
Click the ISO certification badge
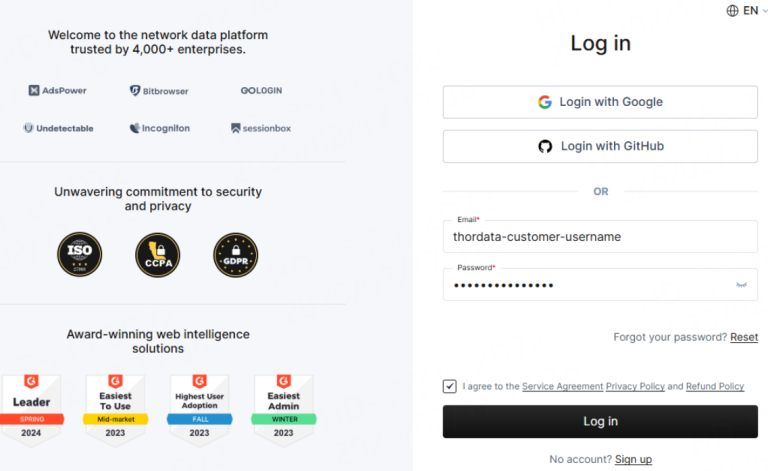pos(80,254)
